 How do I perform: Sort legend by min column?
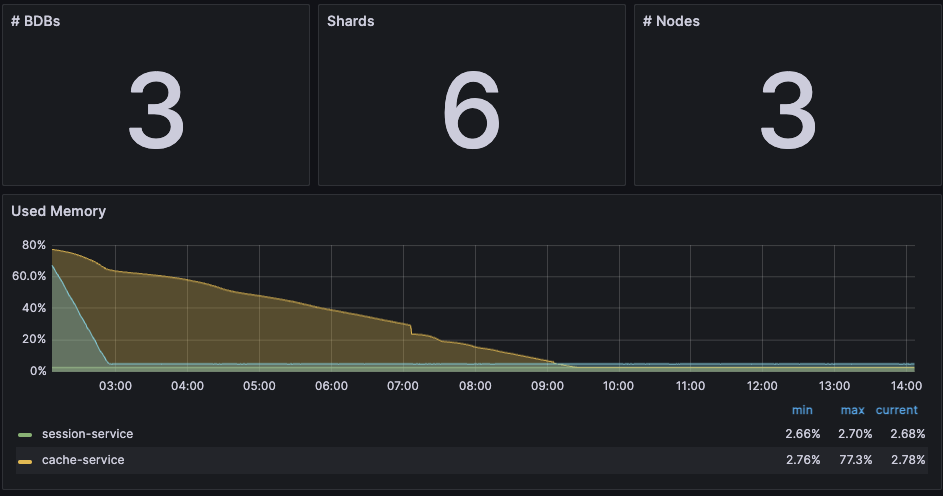click(802, 410)
